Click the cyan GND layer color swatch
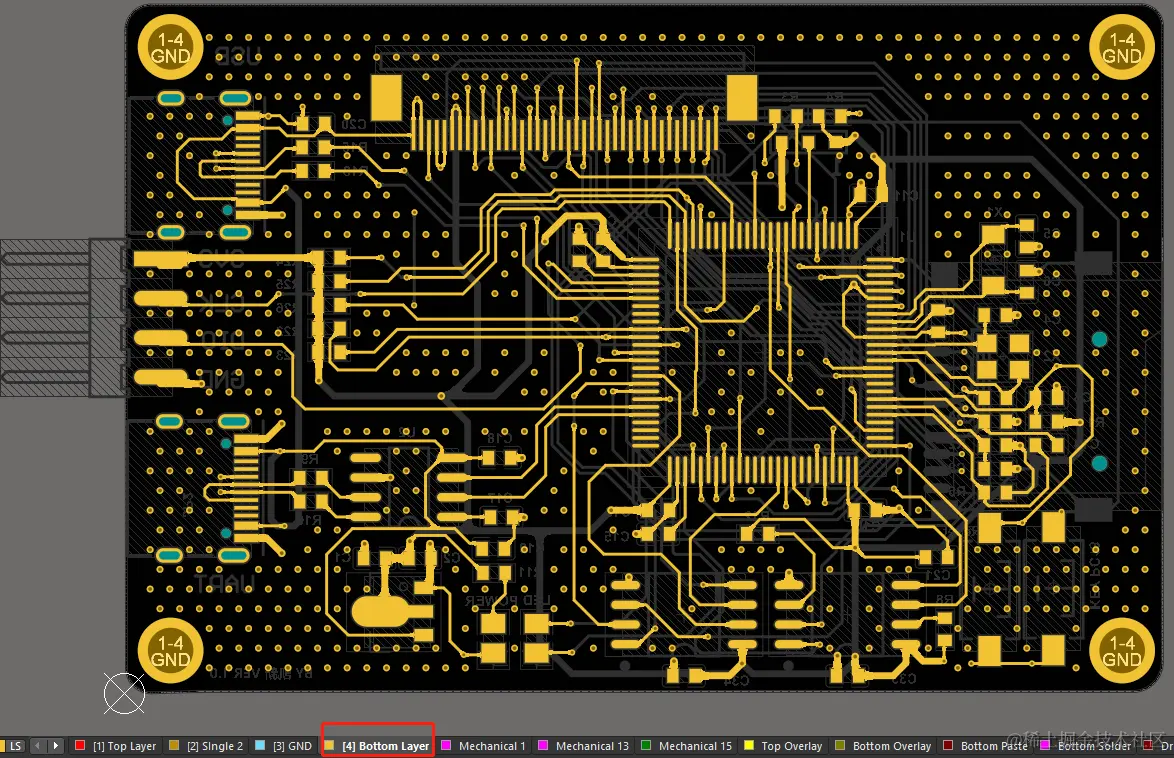The image size is (1174, 758). [x=260, y=745]
